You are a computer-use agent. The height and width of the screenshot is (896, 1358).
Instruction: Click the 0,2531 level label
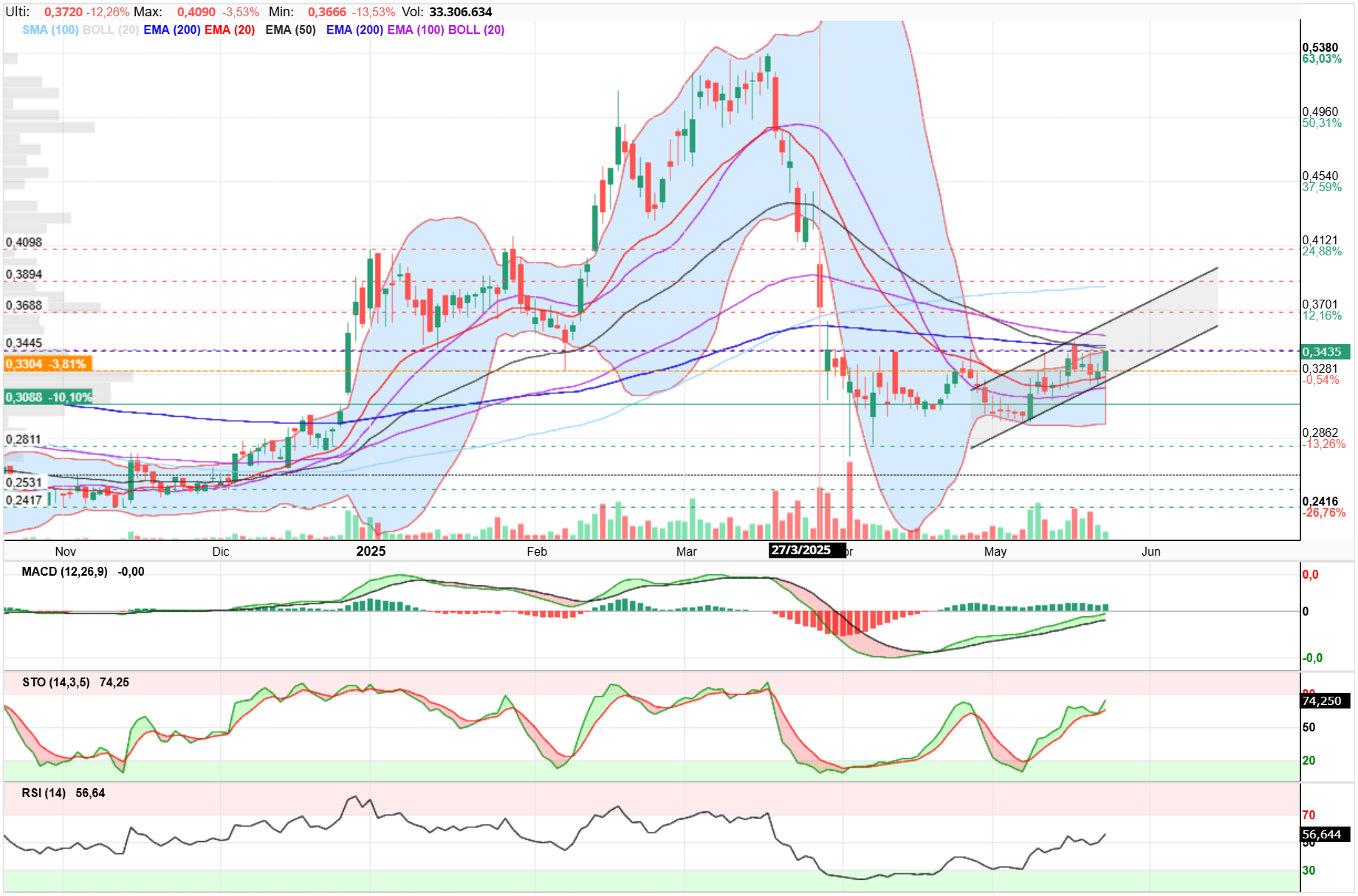point(24,483)
